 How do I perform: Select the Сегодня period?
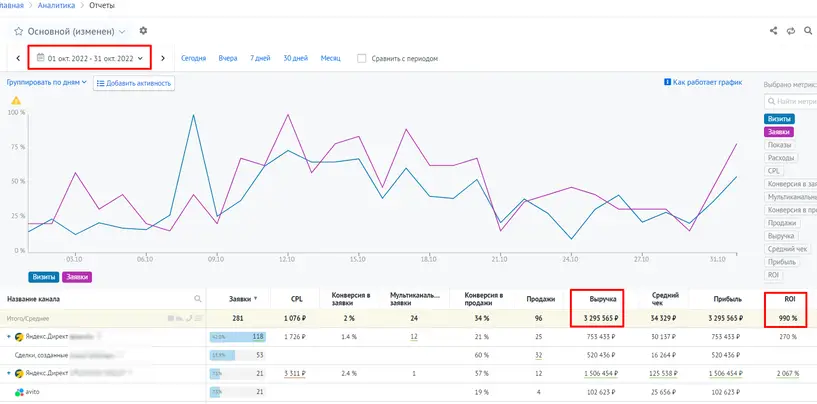[193, 58]
